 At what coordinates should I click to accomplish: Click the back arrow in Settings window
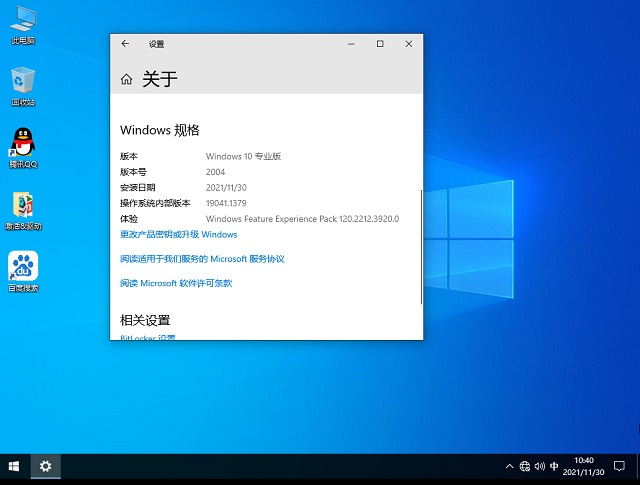tap(125, 44)
